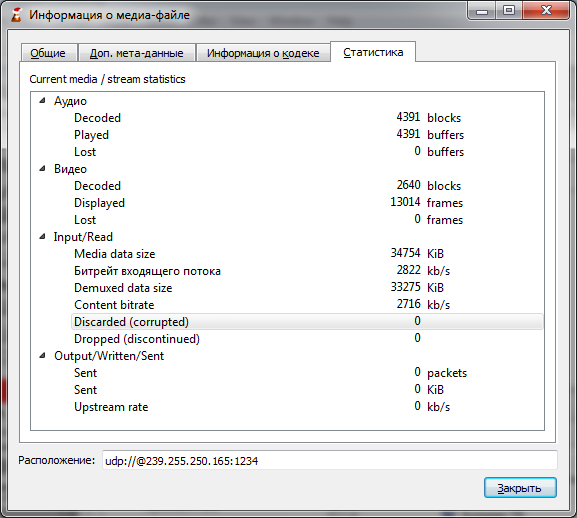Collapse the Видео tree section

tap(42, 168)
